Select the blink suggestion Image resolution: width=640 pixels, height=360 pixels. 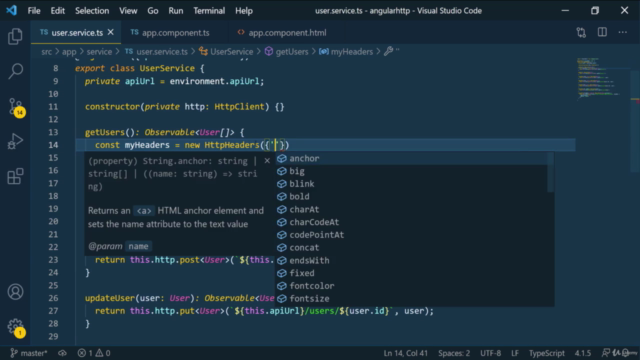pyautogui.click(x=411, y=184)
